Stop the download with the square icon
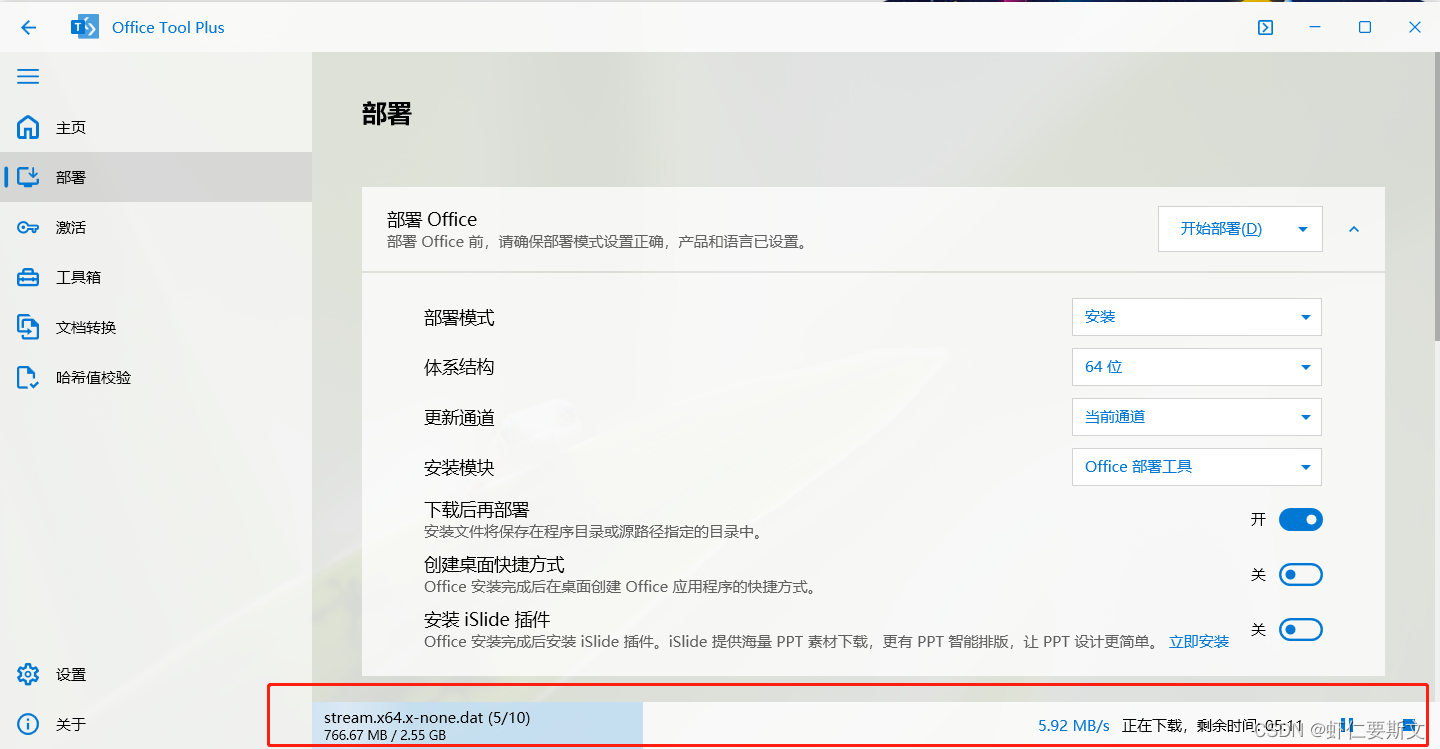The width and height of the screenshot is (1440, 749). 1408,724
